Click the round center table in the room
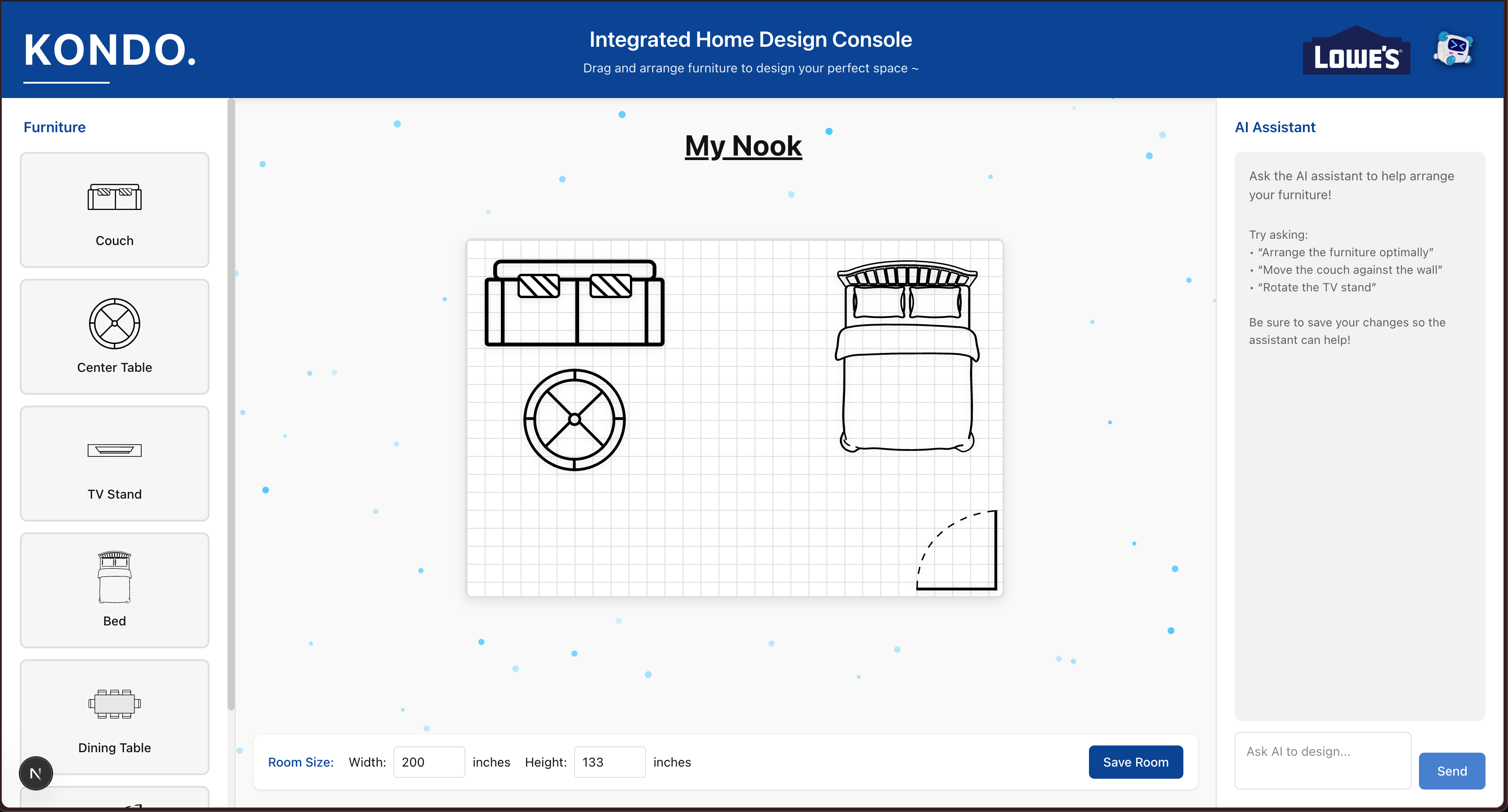The height and width of the screenshot is (812, 1508). [574, 419]
